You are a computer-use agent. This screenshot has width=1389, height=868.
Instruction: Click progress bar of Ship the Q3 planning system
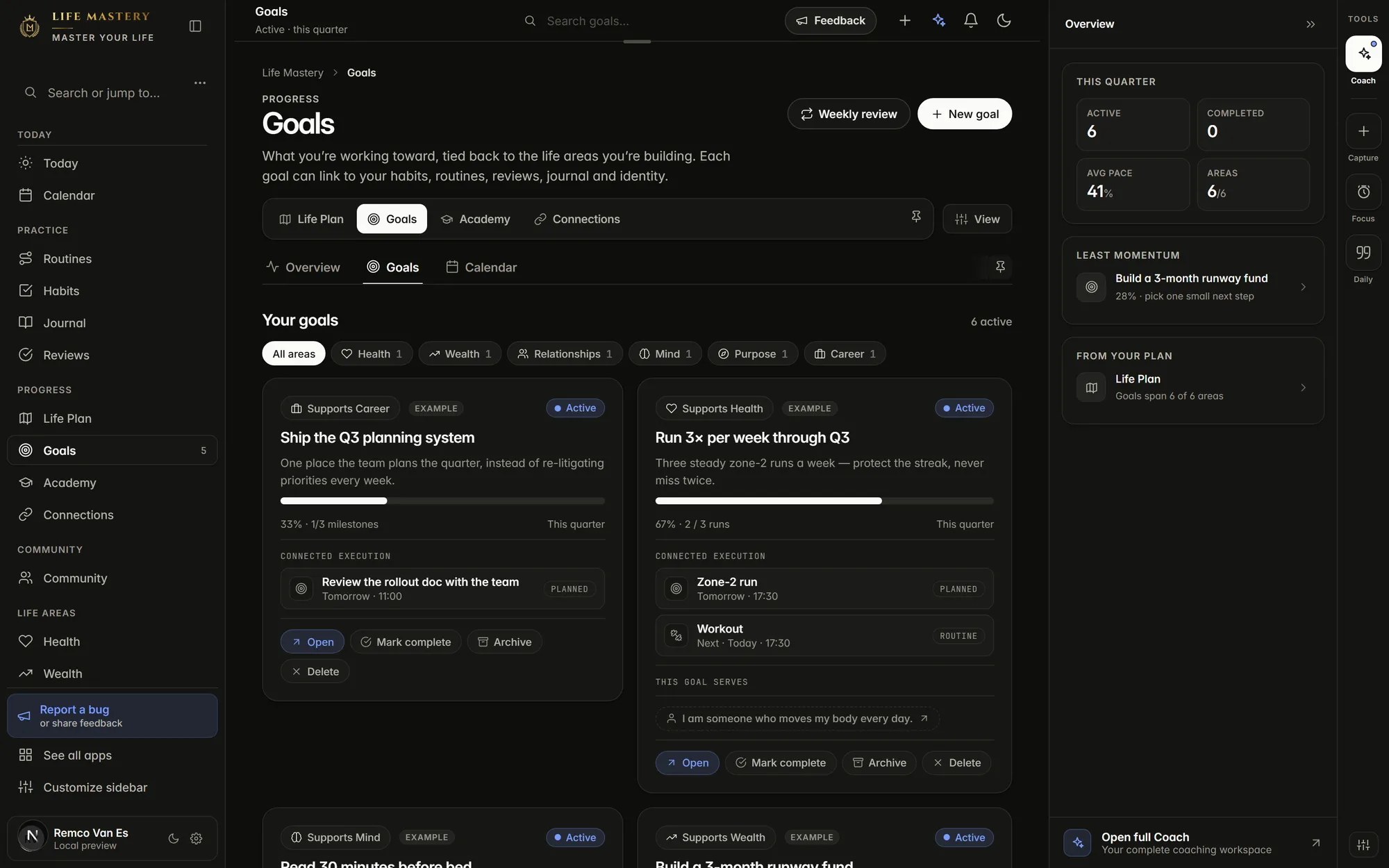tap(442, 501)
